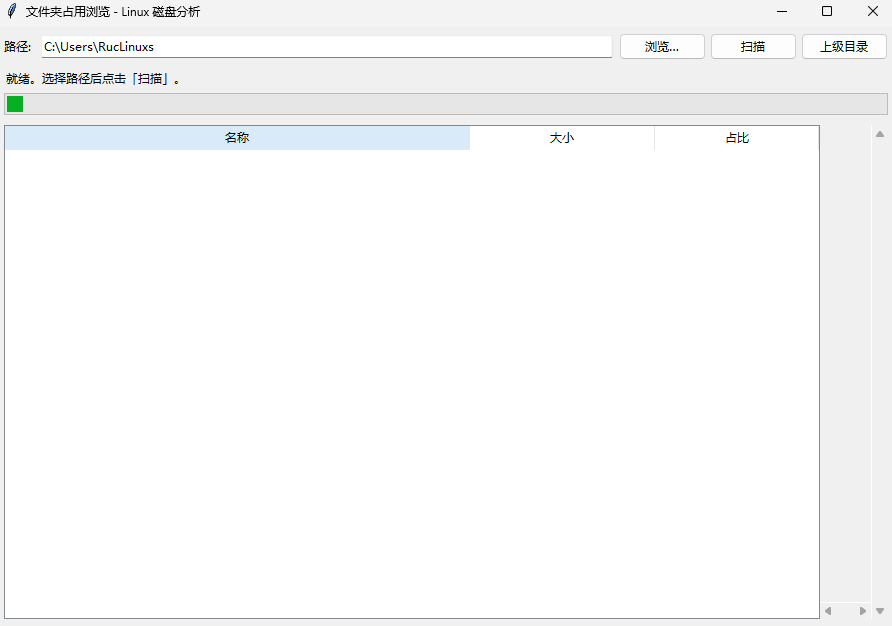The width and height of the screenshot is (892, 626).
Task: Go up using the 上级目录 button
Action: pos(844,46)
